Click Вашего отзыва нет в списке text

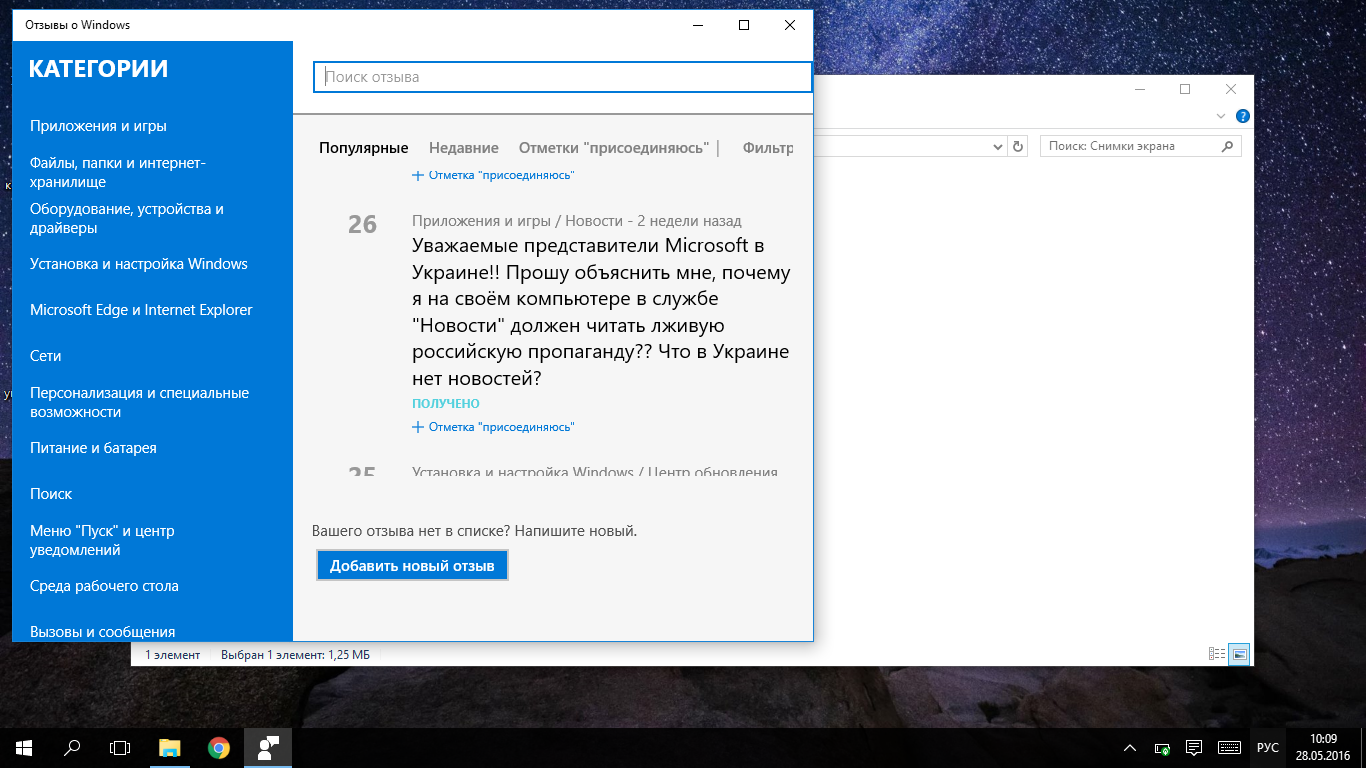coord(474,531)
